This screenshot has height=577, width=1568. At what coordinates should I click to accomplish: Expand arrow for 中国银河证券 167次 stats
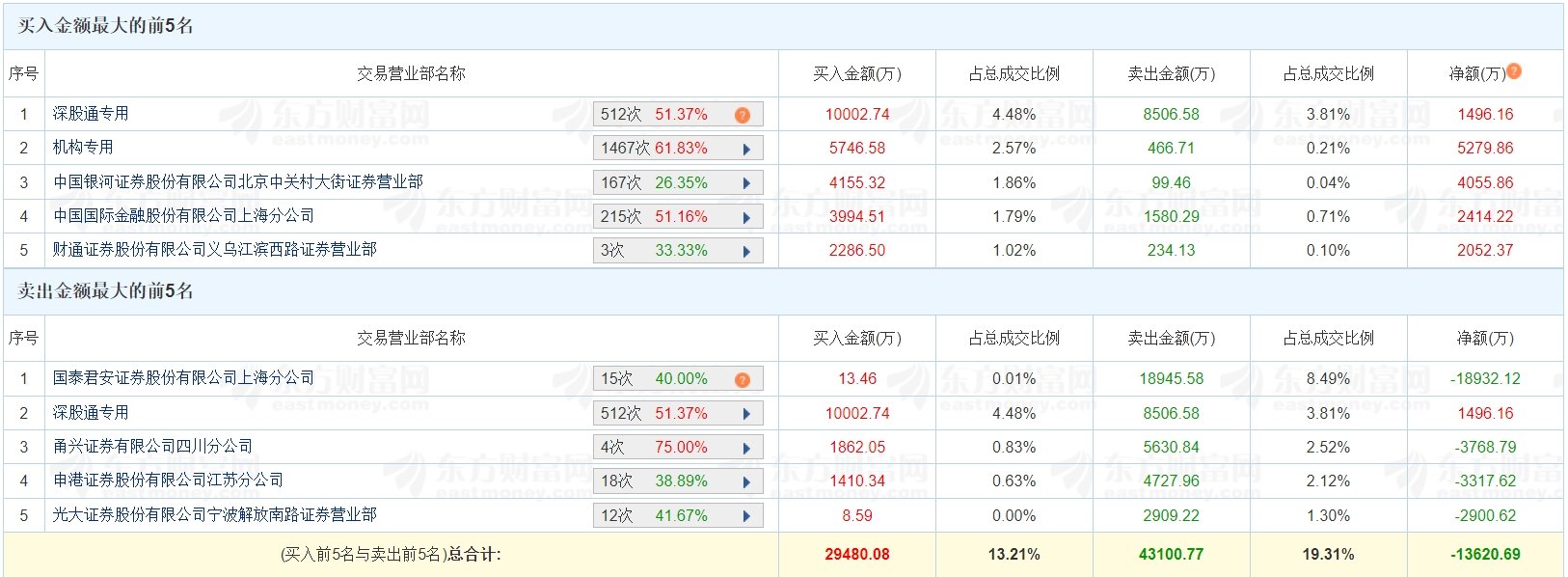(x=746, y=183)
